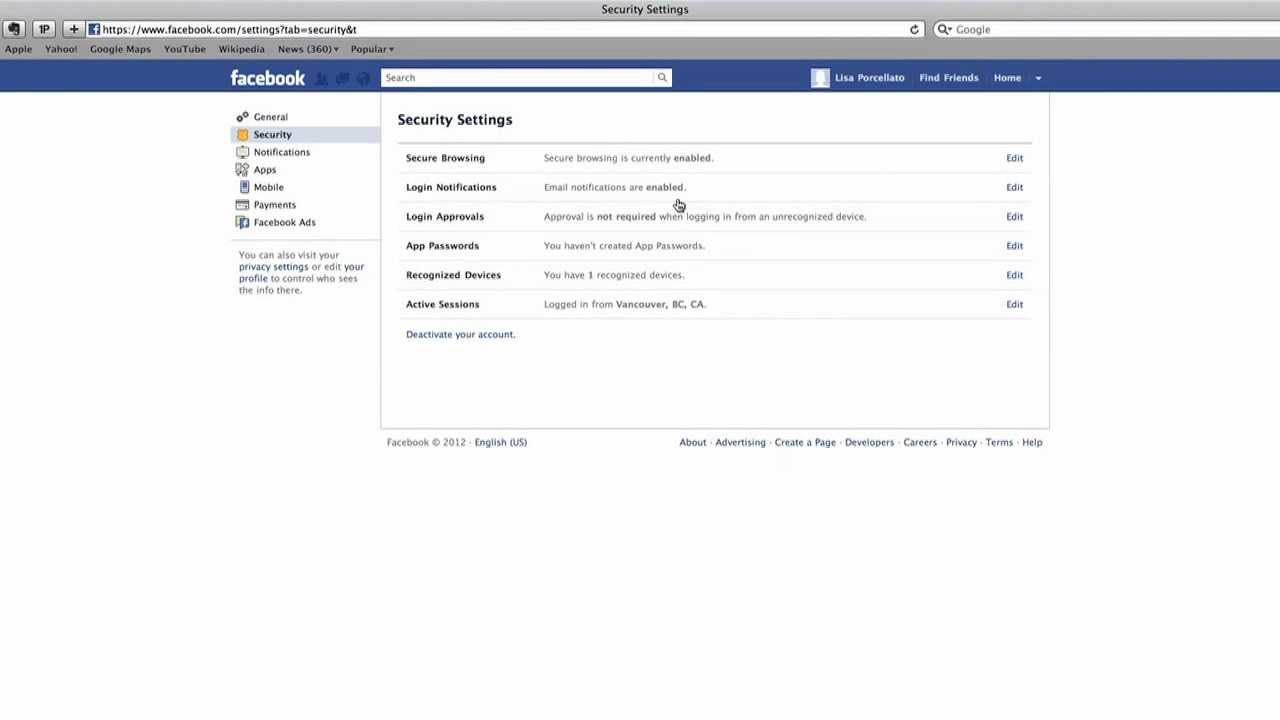Click the Privacy footer link

961,442
